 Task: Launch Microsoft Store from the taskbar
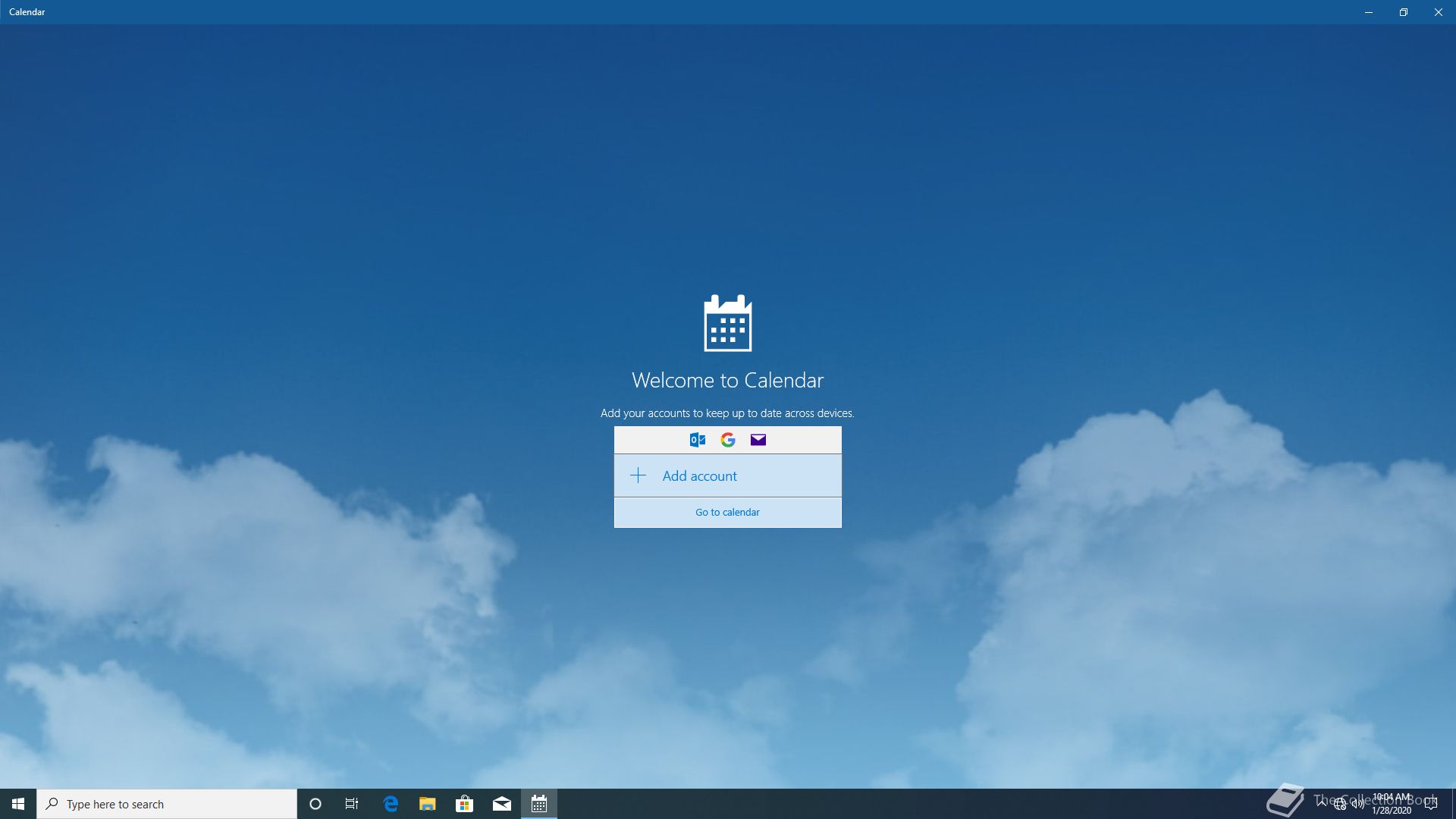coord(464,804)
